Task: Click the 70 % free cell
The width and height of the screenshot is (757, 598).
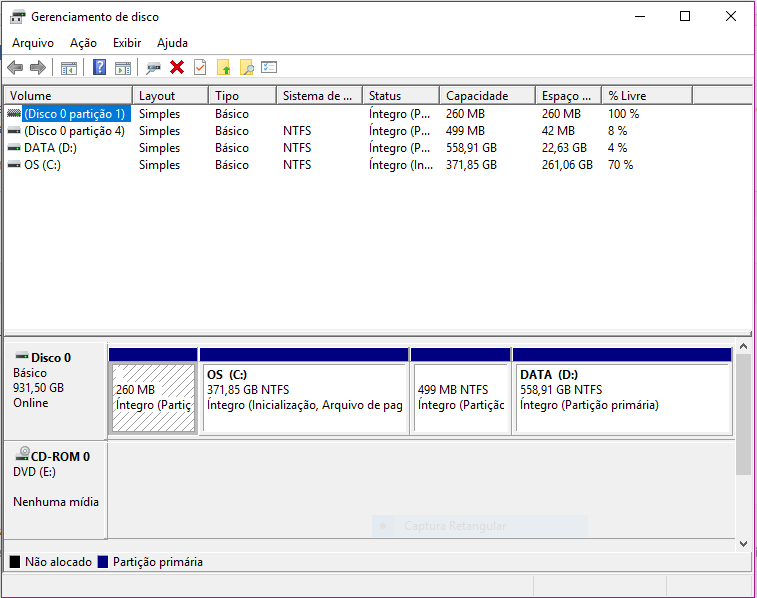Action: (620, 165)
